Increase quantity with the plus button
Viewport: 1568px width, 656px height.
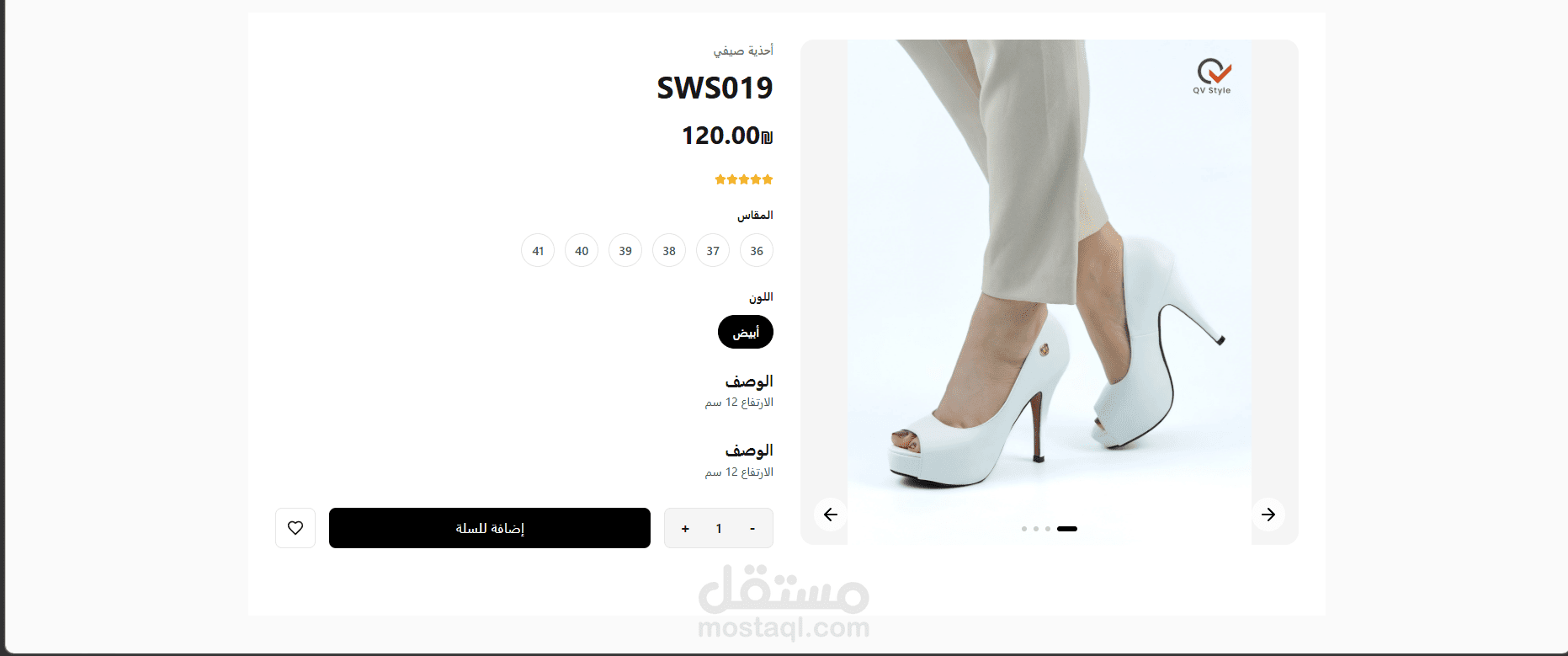685,529
